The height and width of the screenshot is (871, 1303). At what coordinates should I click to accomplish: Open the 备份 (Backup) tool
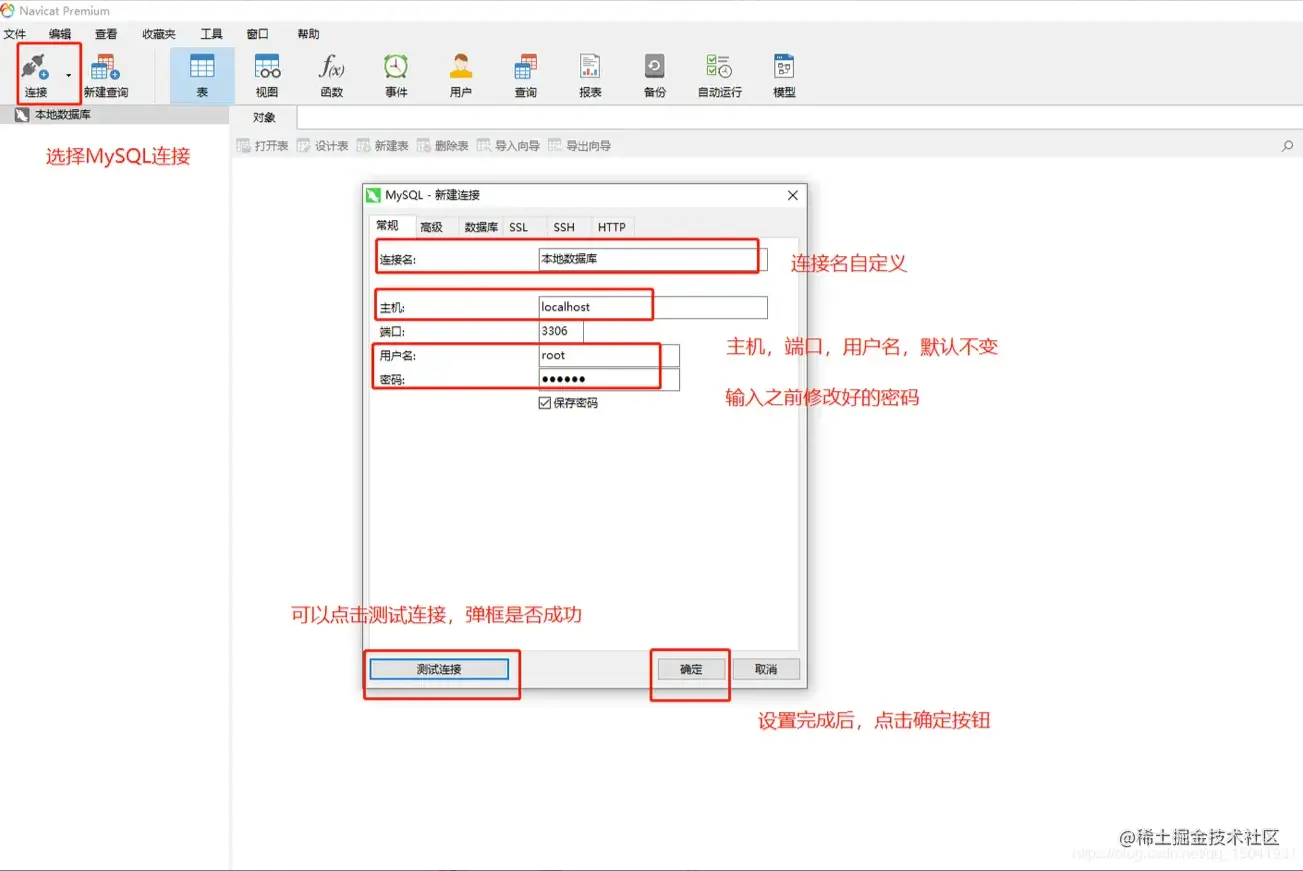654,72
